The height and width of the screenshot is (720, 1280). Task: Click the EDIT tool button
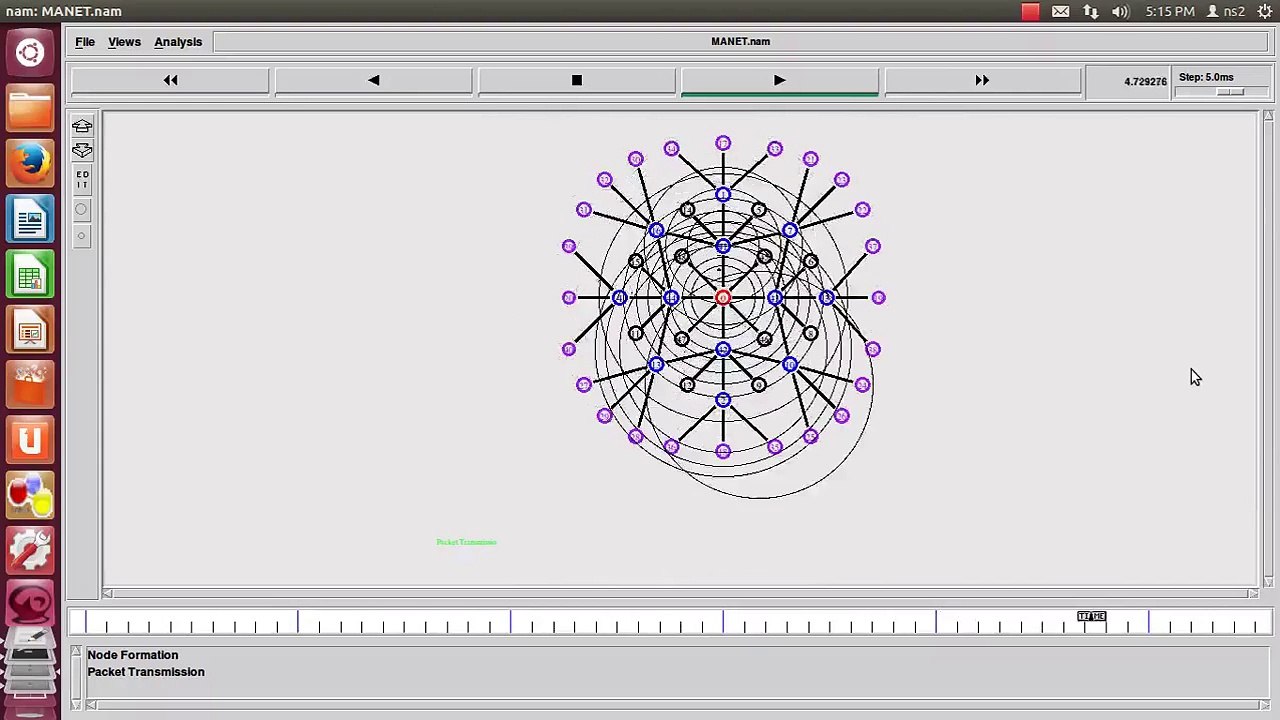82,180
